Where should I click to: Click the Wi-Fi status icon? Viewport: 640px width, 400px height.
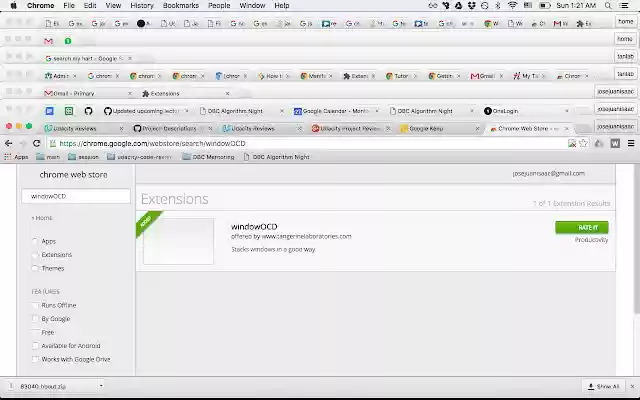coord(513,5)
